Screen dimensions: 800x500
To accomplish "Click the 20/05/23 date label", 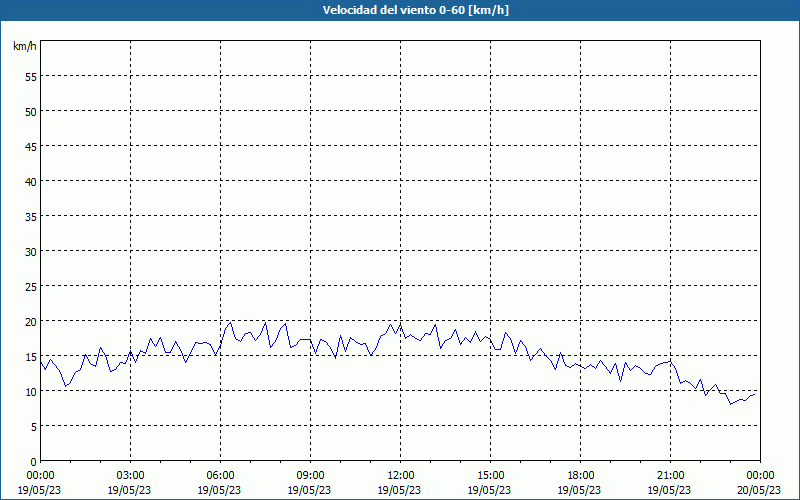I will 759,490.
